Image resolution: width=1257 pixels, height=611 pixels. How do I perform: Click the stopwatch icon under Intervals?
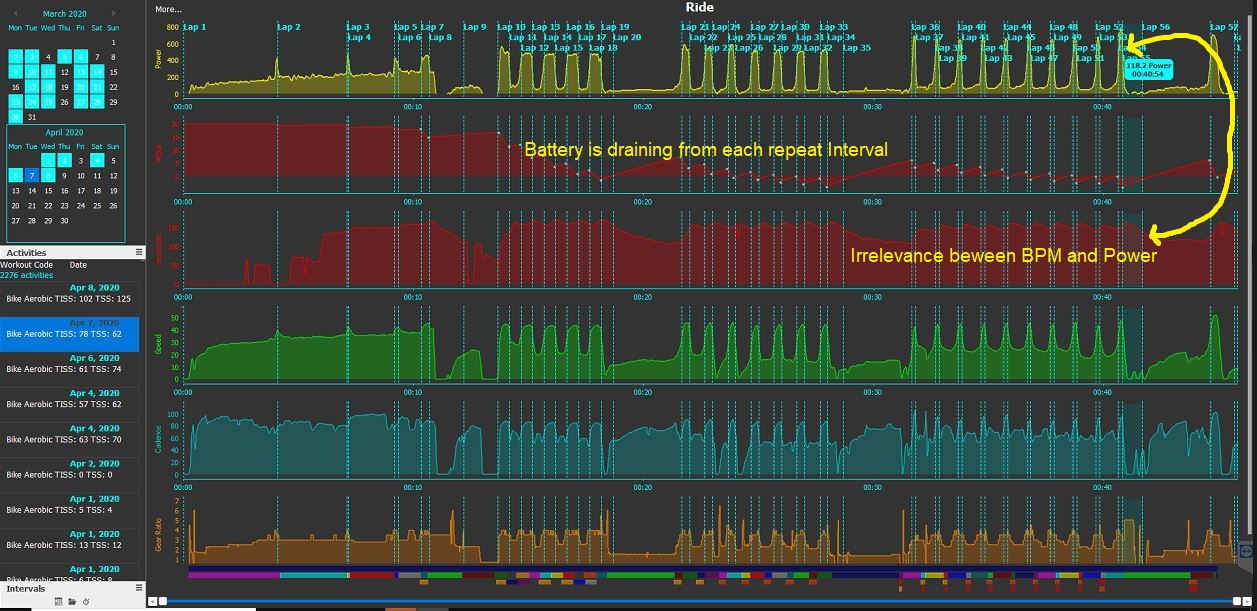(86, 601)
